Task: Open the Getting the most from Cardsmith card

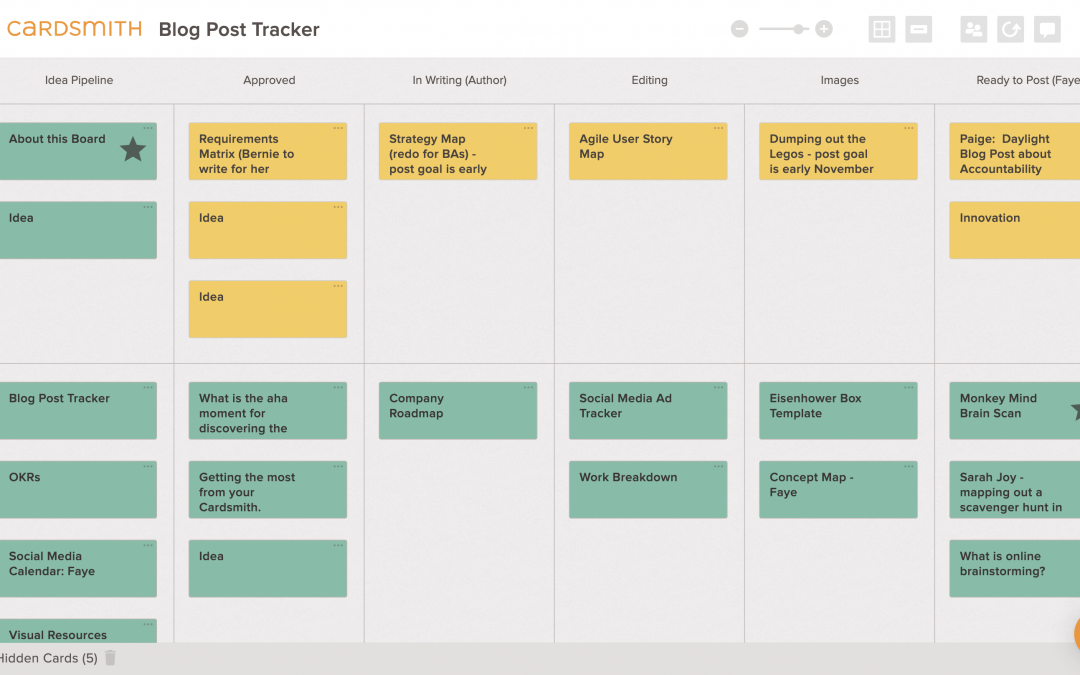Action: [x=268, y=490]
